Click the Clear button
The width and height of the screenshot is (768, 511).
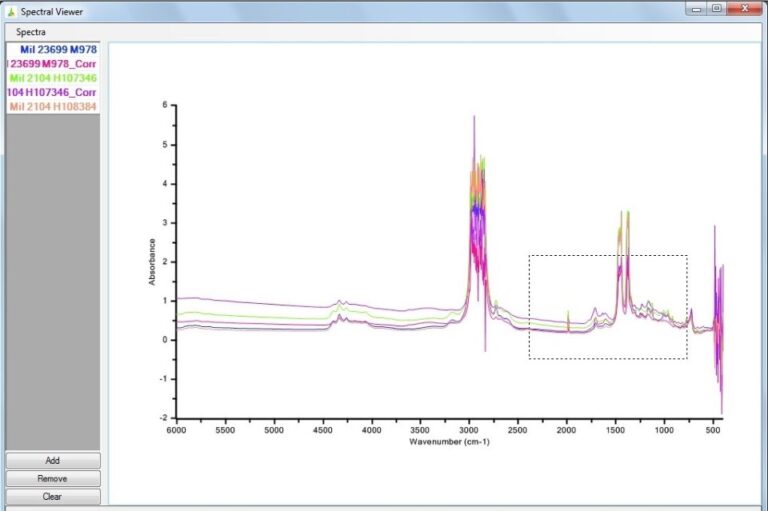53,496
